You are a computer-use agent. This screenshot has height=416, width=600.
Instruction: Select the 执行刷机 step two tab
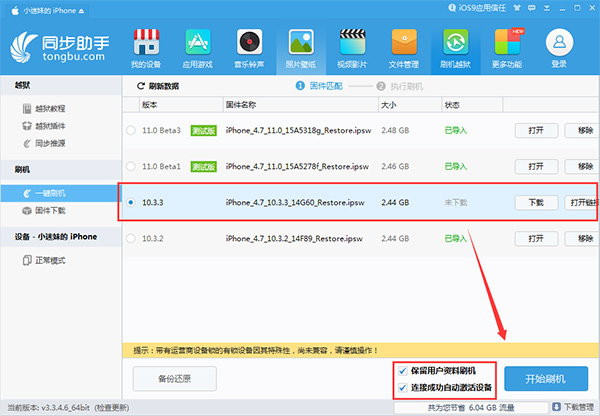(x=400, y=86)
